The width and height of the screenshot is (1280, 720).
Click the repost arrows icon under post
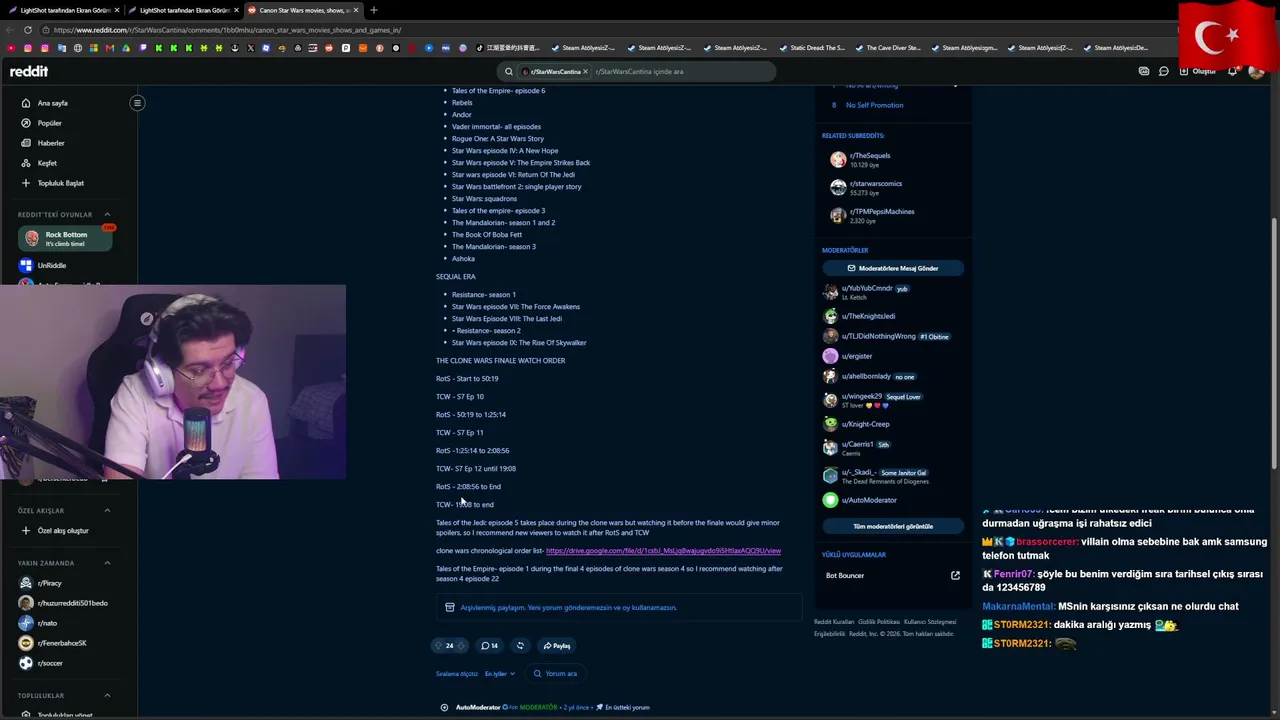(x=520, y=646)
